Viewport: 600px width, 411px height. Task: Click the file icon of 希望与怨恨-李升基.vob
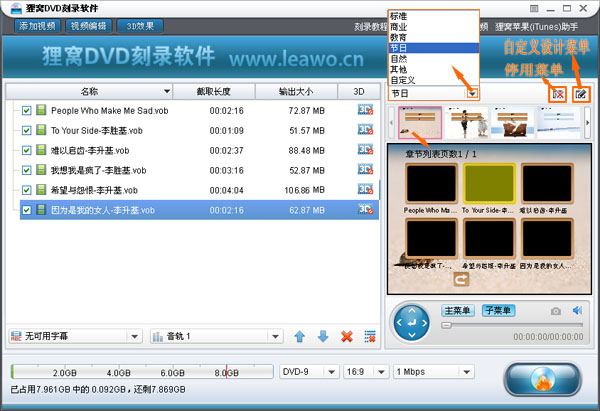point(41,190)
